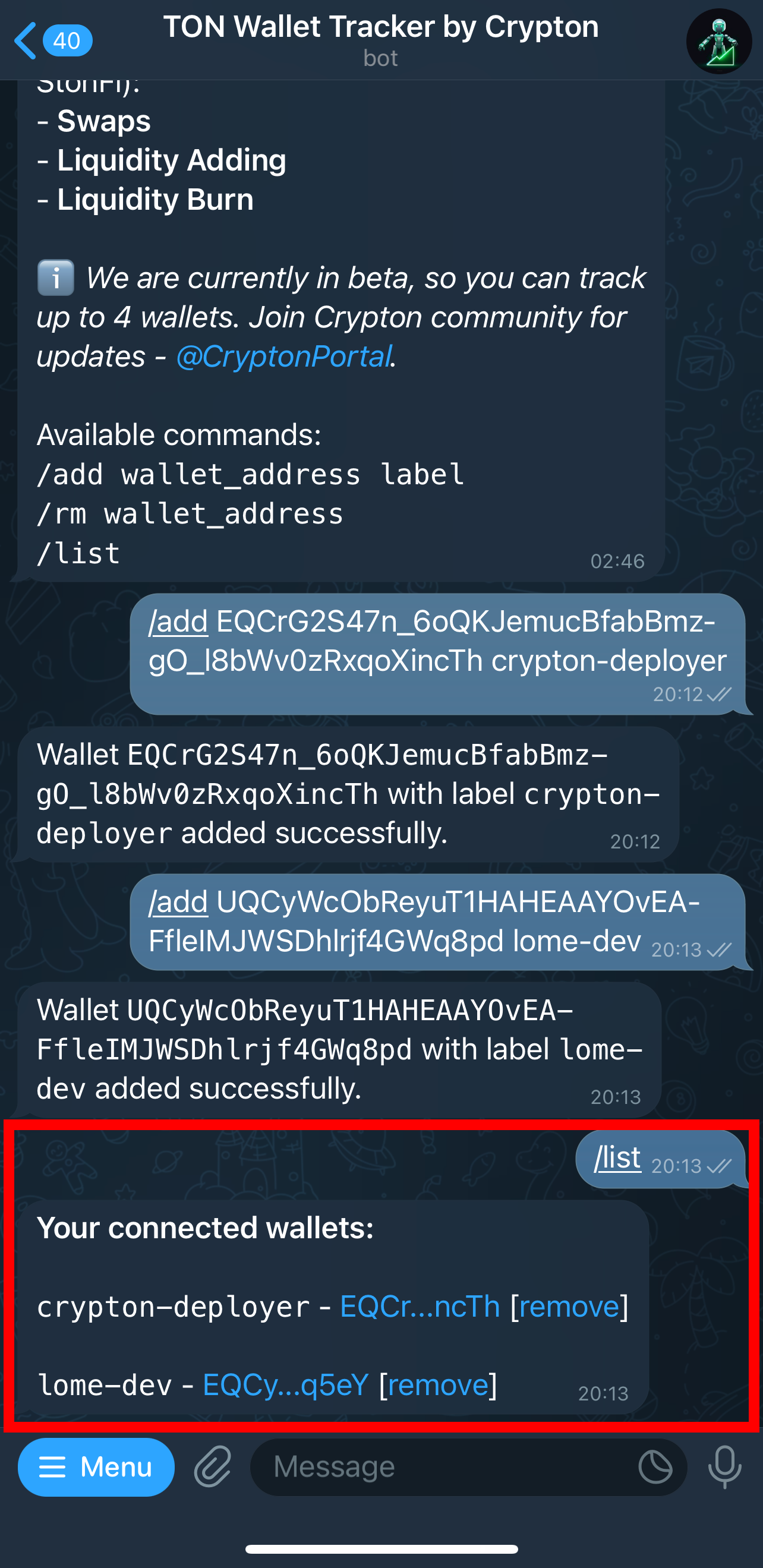763x1568 pixels.
Task: Tap the /add wallet_address label command text
Action: click(250, 474)
